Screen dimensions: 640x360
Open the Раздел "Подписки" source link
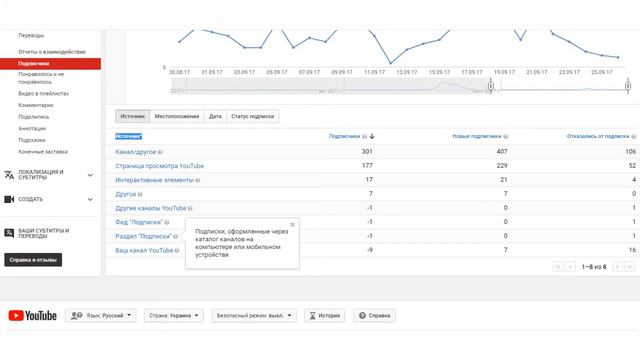click(x=143, y=236)
